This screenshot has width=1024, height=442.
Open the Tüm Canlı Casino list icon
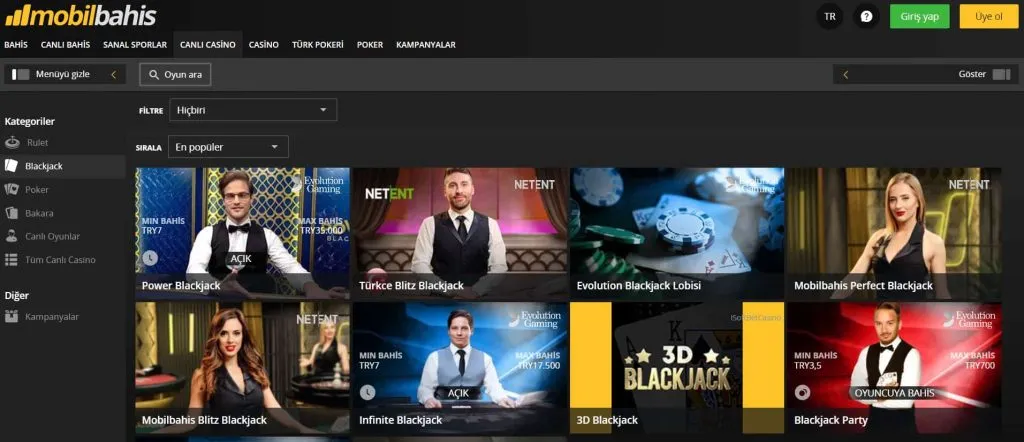(x=12, y=260)
